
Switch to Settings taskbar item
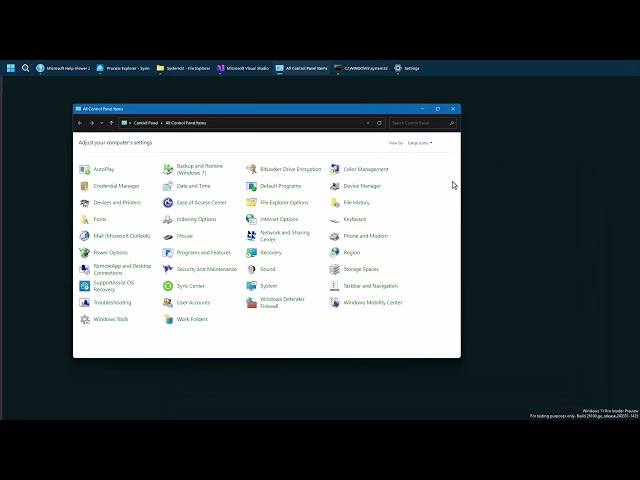point(407,68)
